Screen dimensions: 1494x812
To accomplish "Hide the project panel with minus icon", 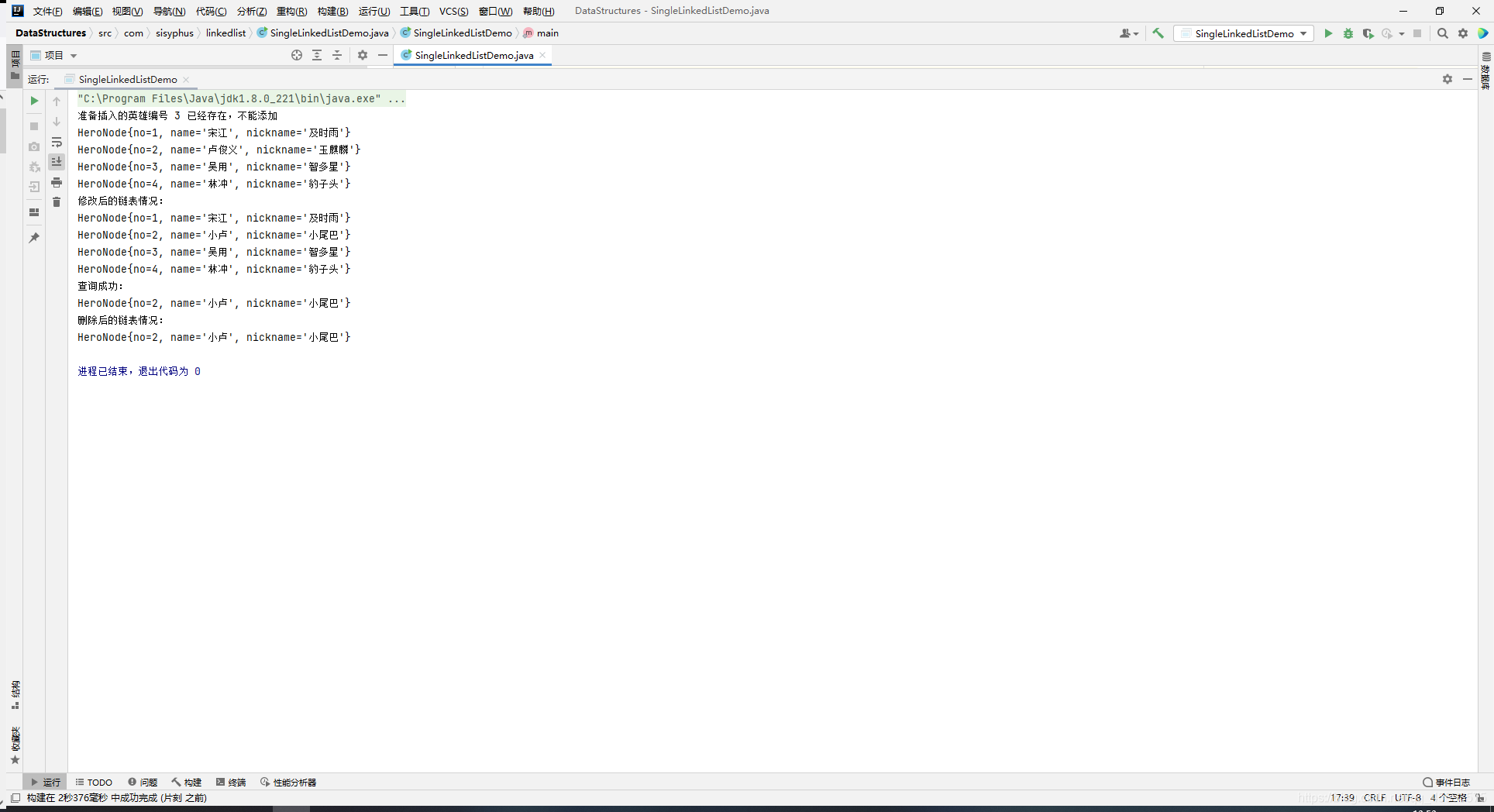I will point(383,55).
